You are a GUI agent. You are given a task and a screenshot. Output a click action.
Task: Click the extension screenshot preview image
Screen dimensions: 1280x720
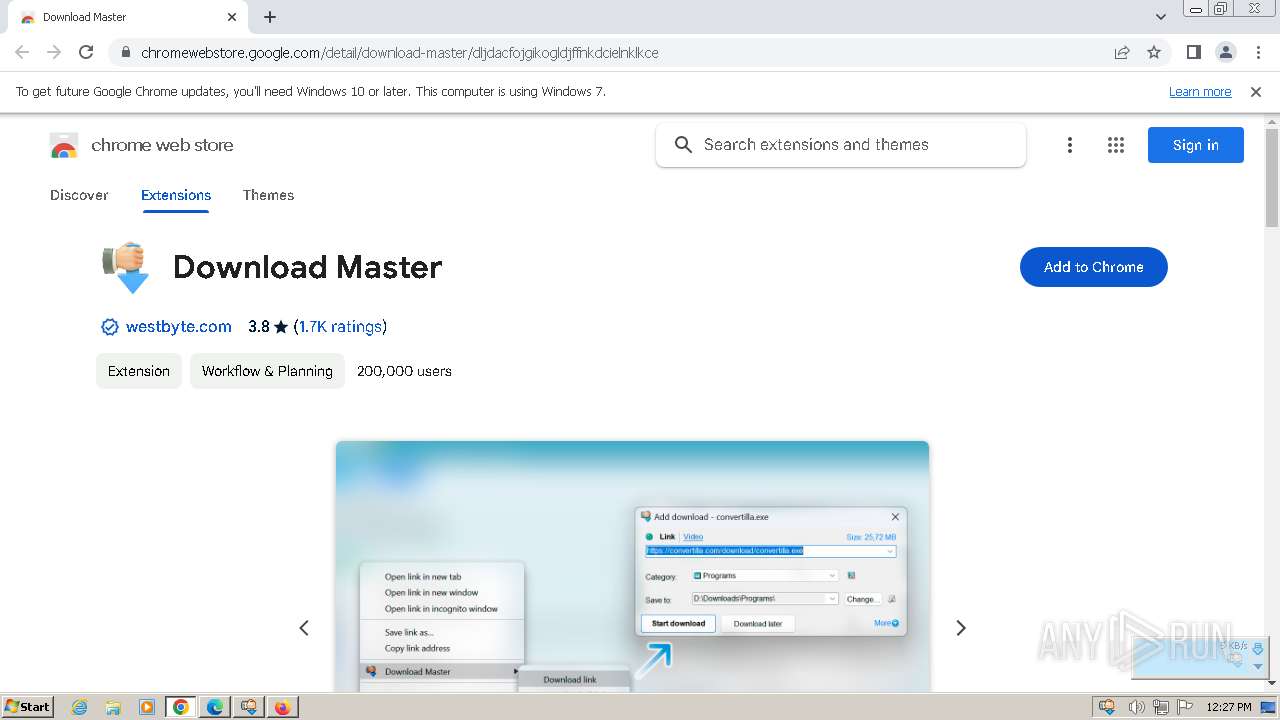632,566
